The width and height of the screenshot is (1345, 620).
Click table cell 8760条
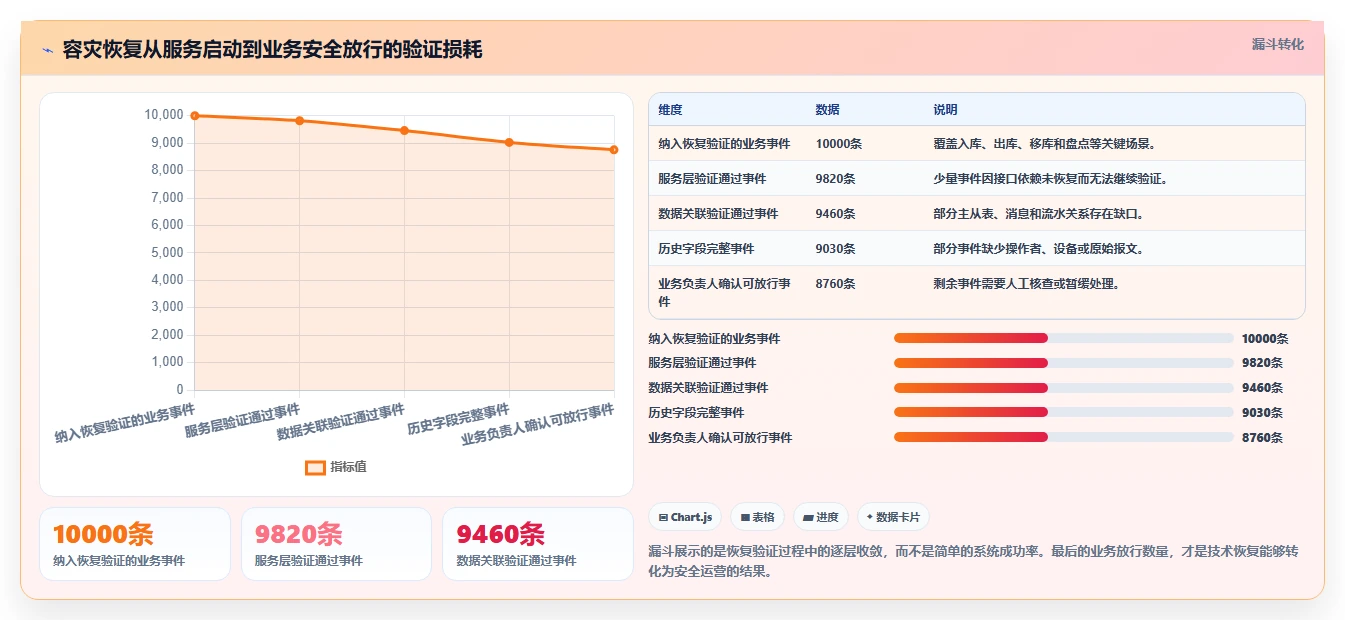tap(835, 283)
